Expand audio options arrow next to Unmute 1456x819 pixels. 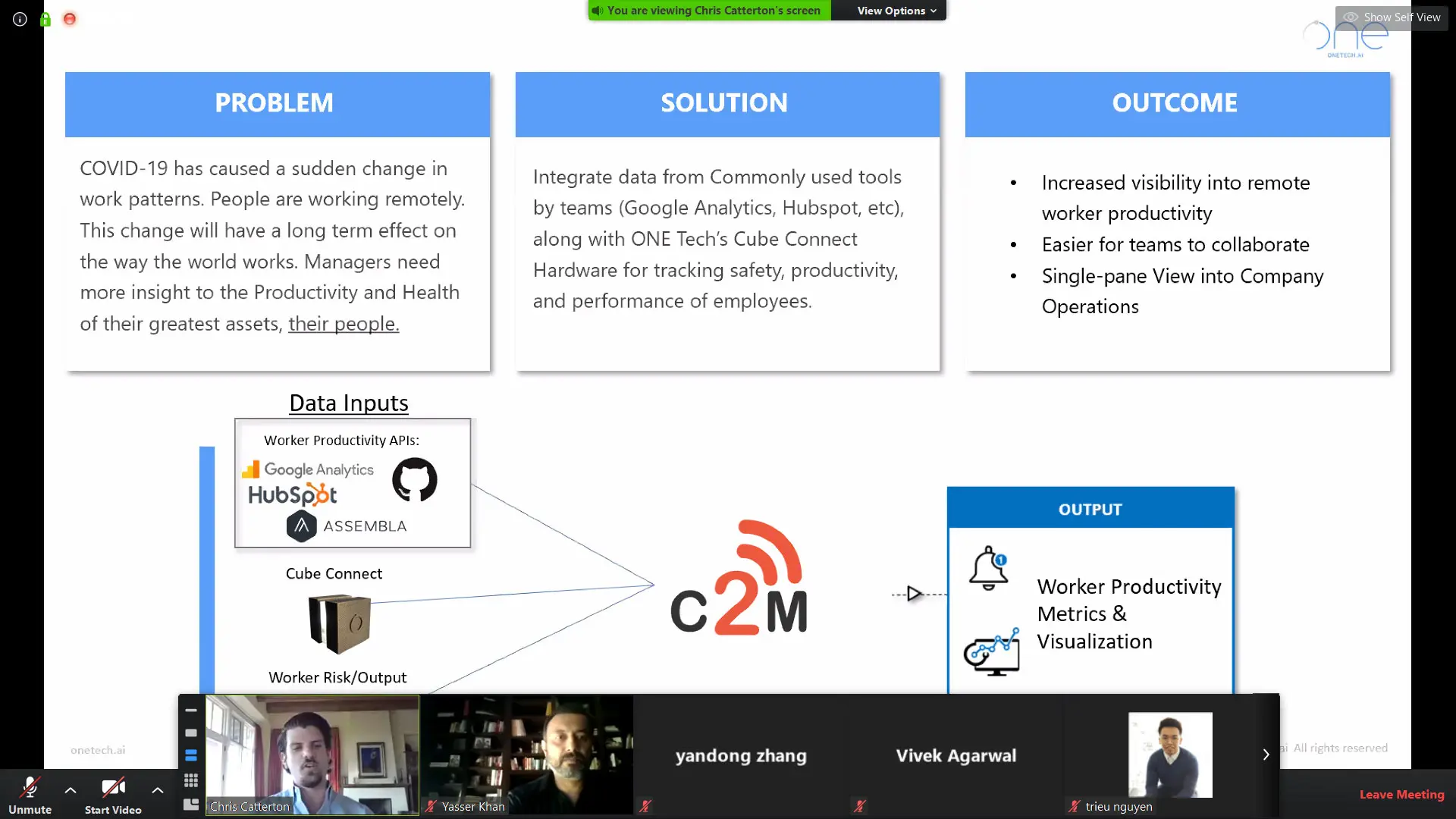click(x=71, y=790)
